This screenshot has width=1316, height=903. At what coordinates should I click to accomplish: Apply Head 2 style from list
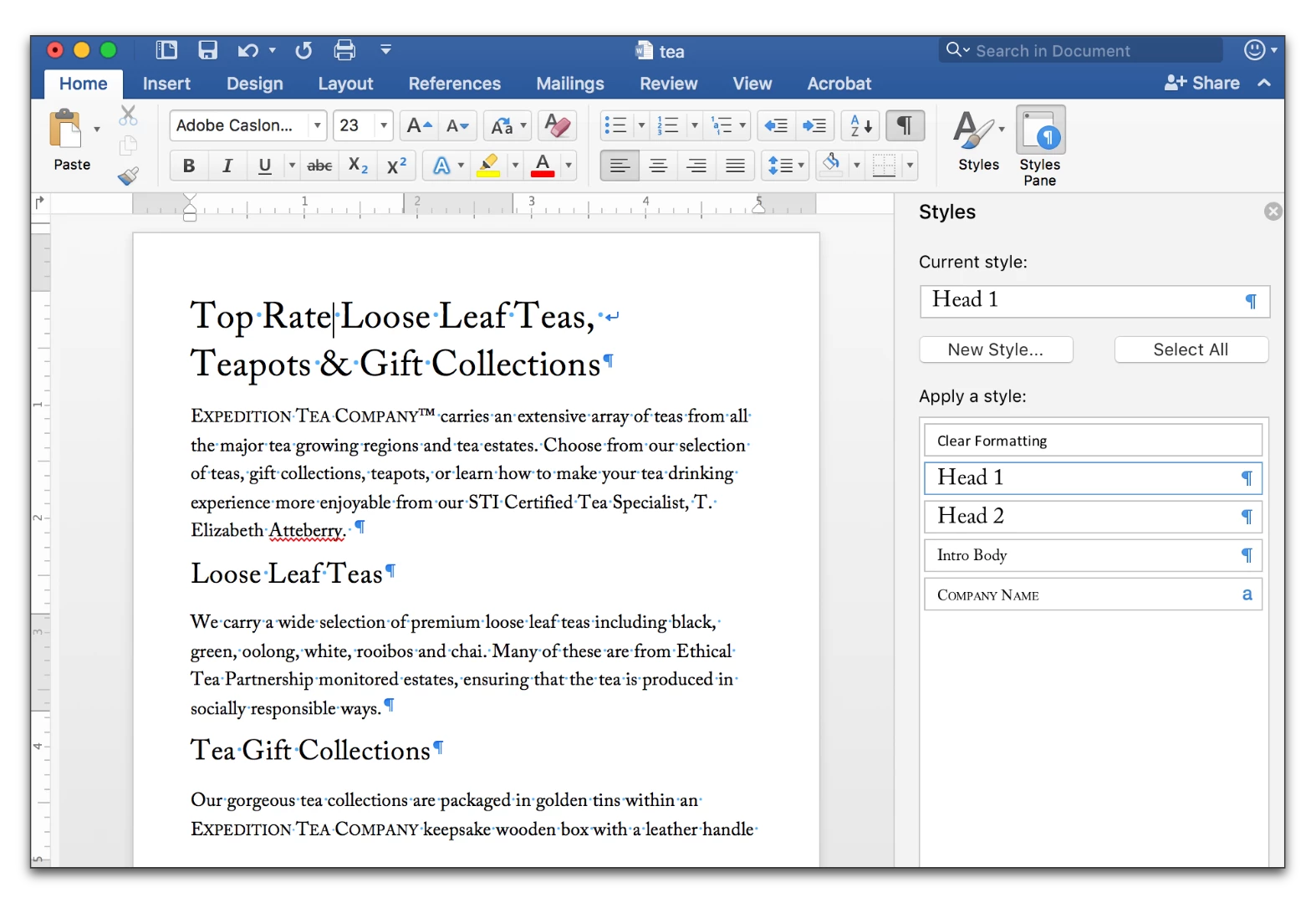[x=1093, y=517]
